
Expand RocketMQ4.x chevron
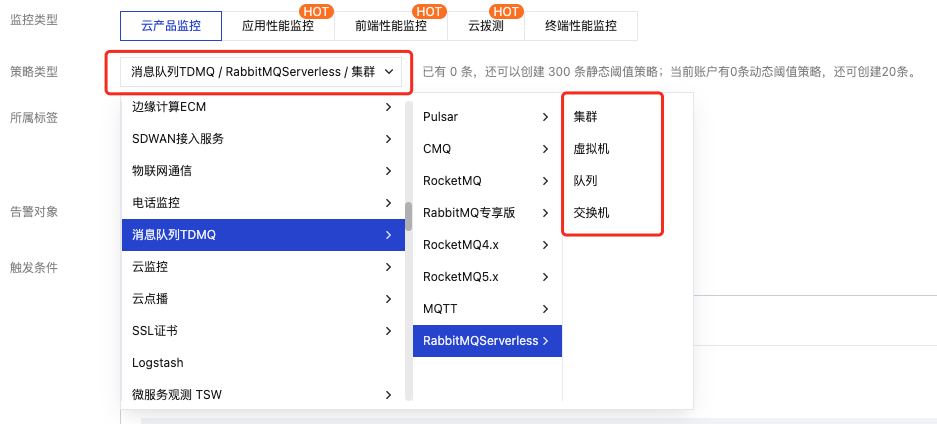click(545, 245)
